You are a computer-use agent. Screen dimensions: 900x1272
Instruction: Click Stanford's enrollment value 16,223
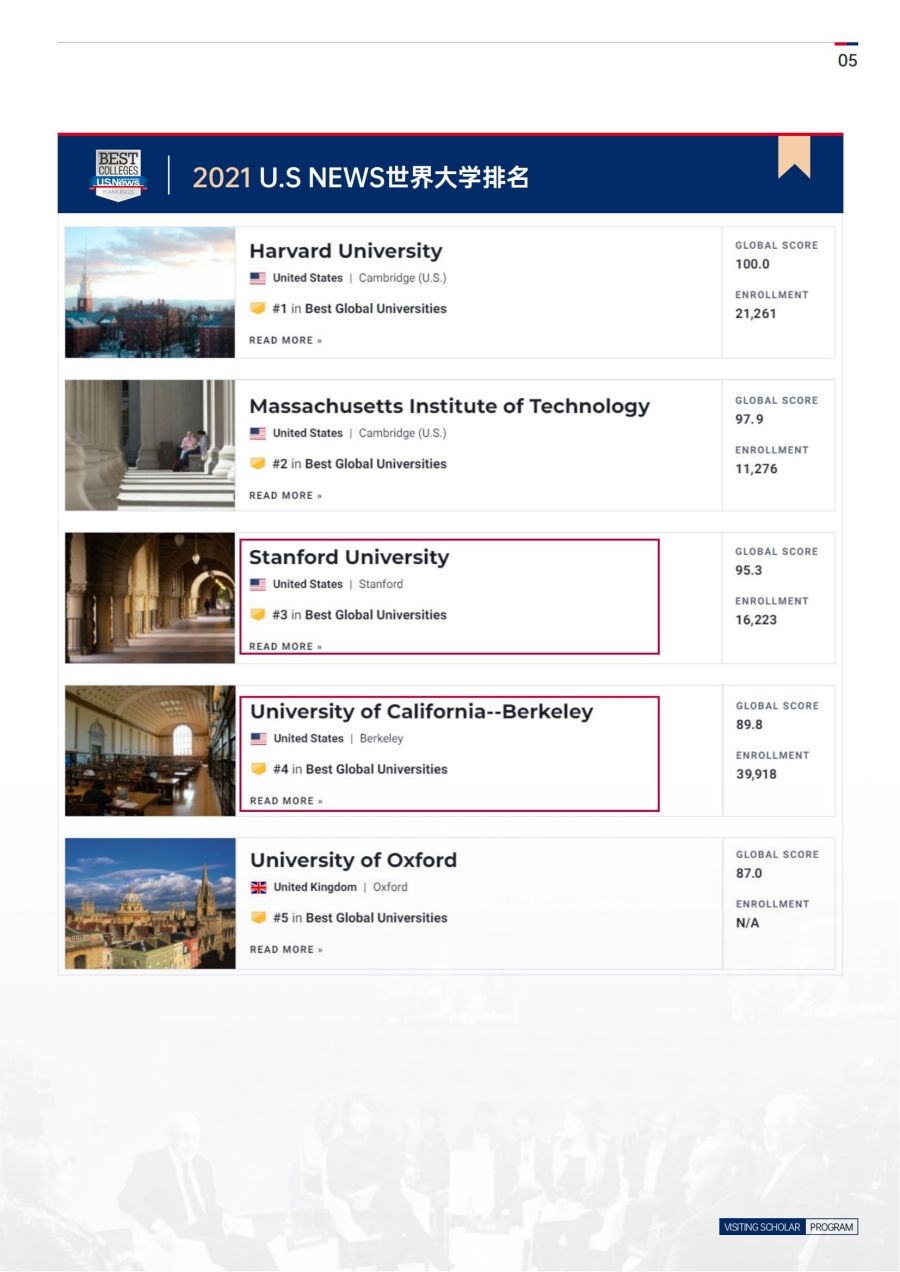[x=756, y=619]
